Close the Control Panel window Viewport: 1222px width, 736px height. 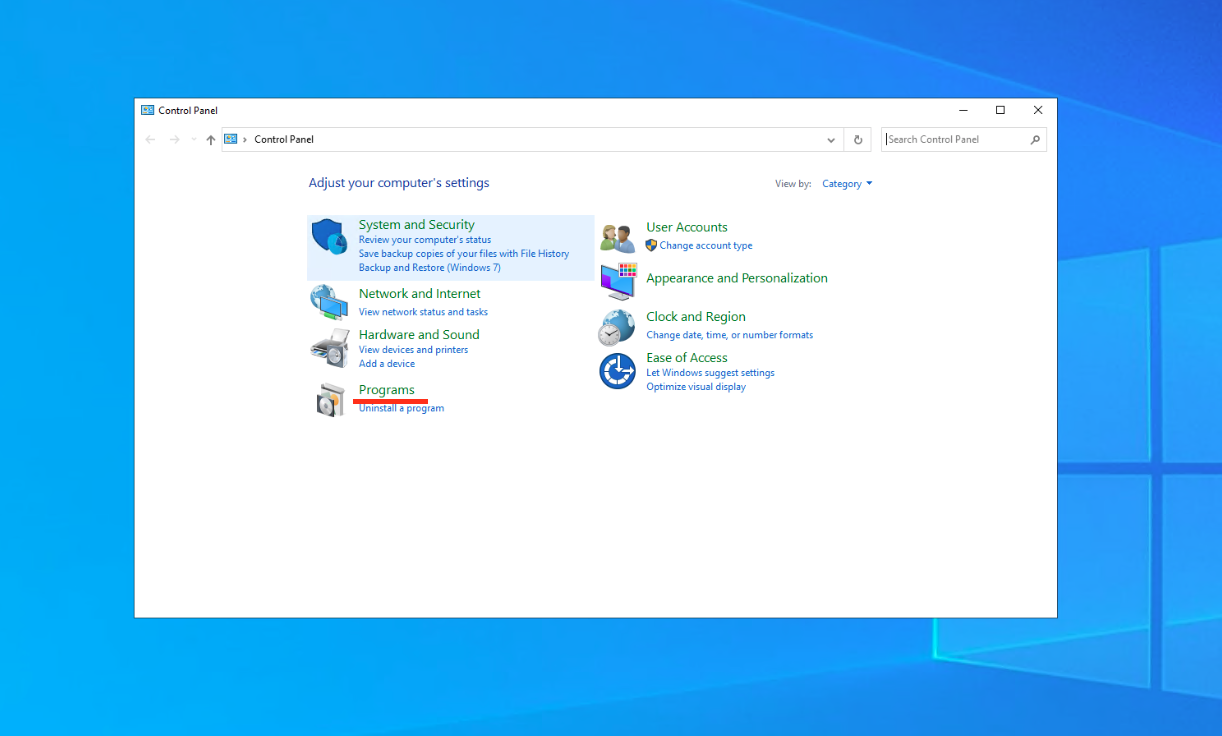click(x=1038, y=110)
